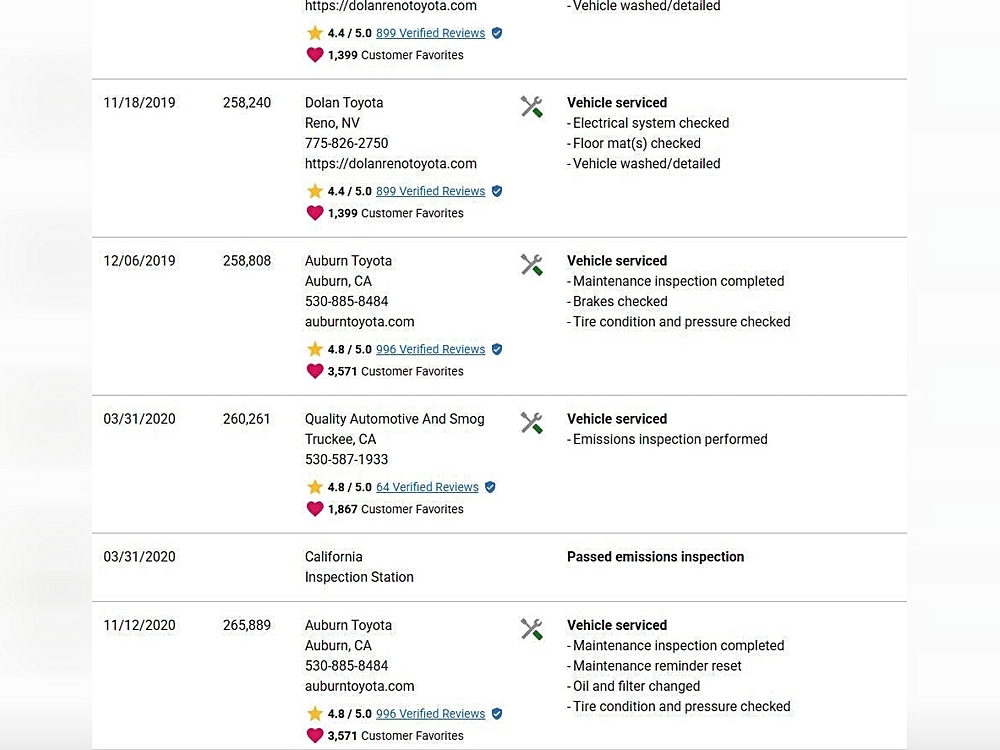Screen dimensions: 1000x750
Task: Click the wrench icon in the 12/06/2019 entry
Action: click(x=531, y=265)
